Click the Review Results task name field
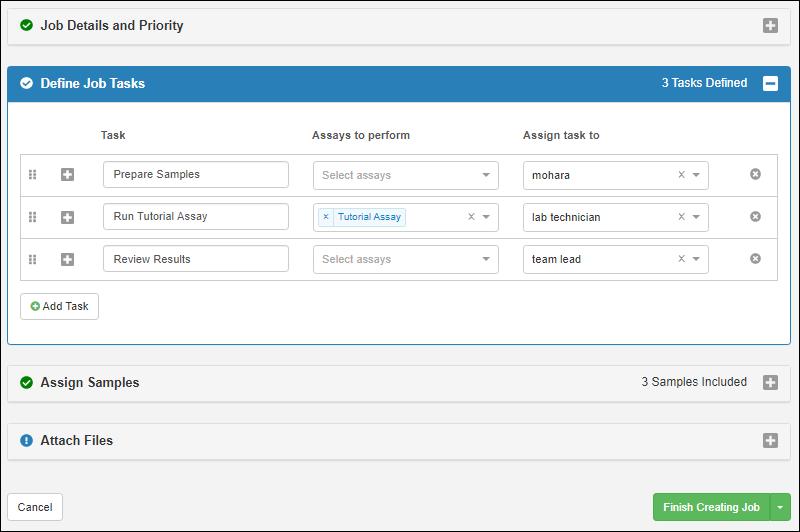The height and width of the screenshot is (532, 800). click(195, 259)
